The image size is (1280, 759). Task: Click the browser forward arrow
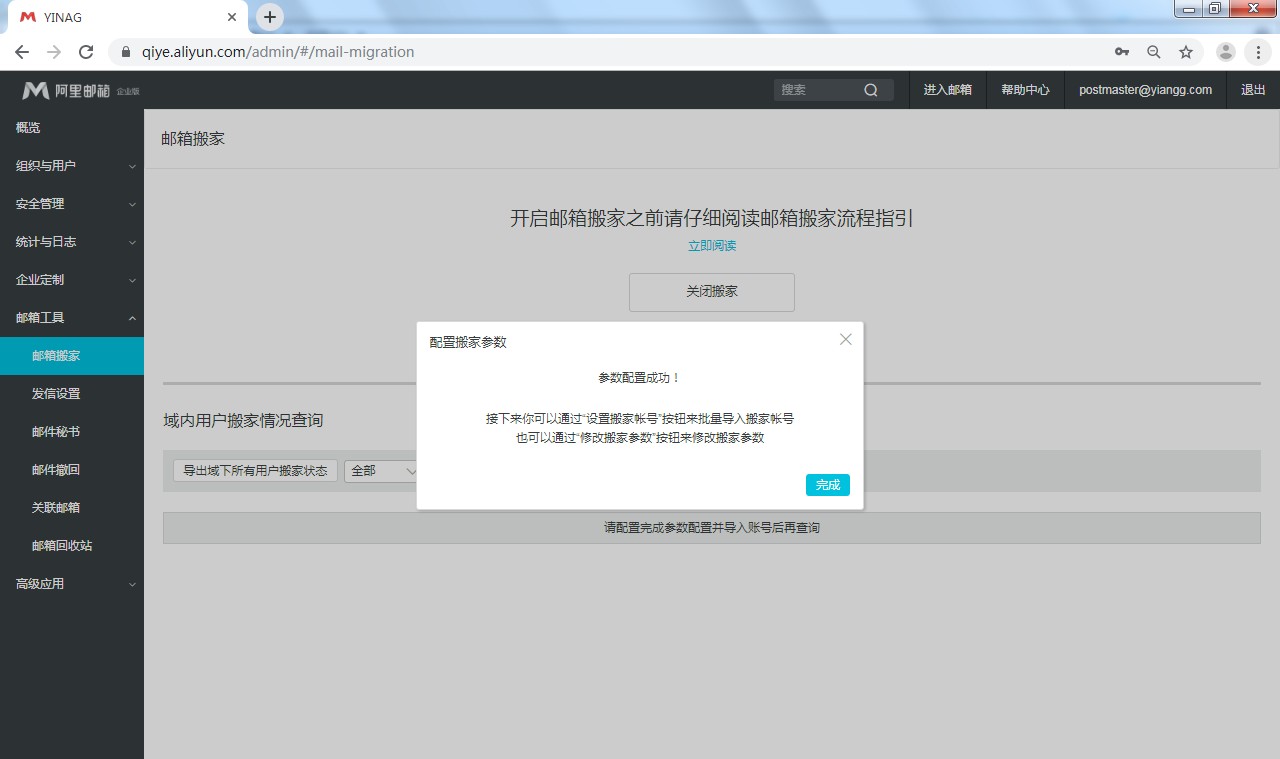[x=54, y=52]
